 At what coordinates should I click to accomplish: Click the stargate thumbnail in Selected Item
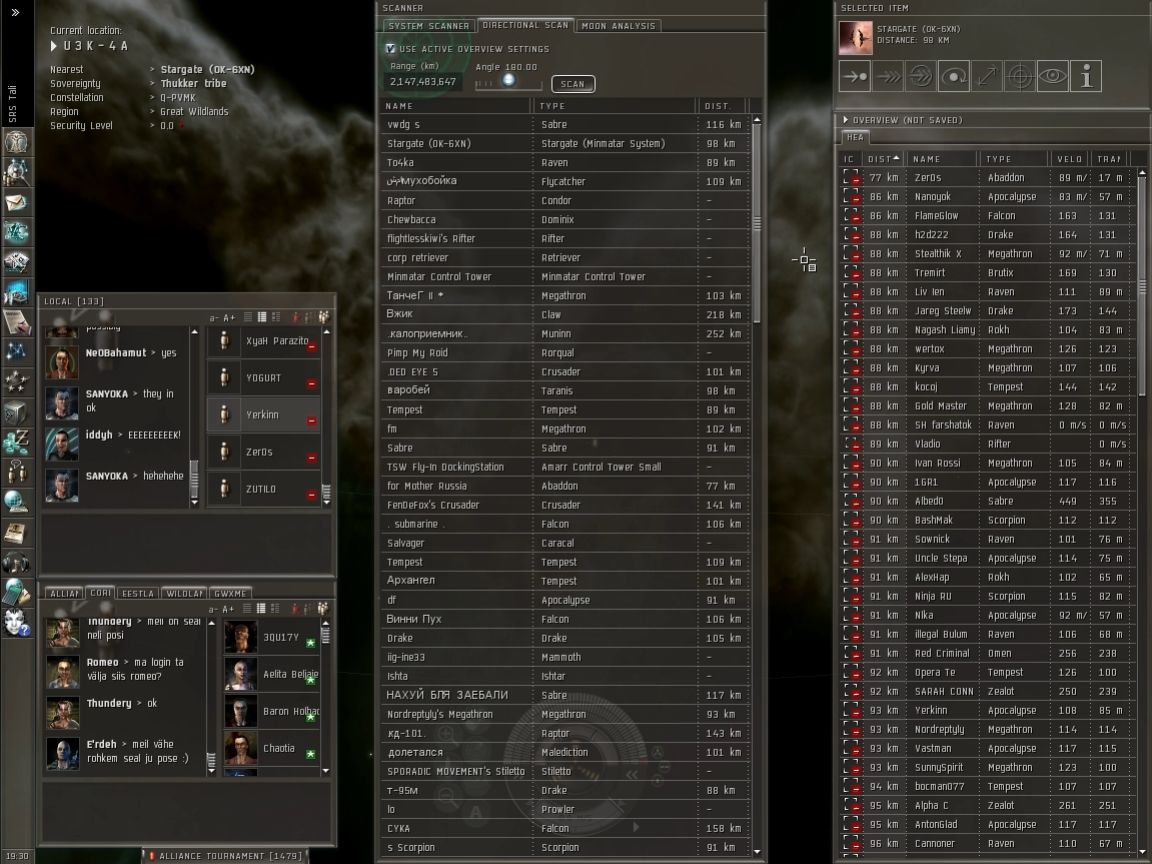pyautogui.click(x=856, y=37)
